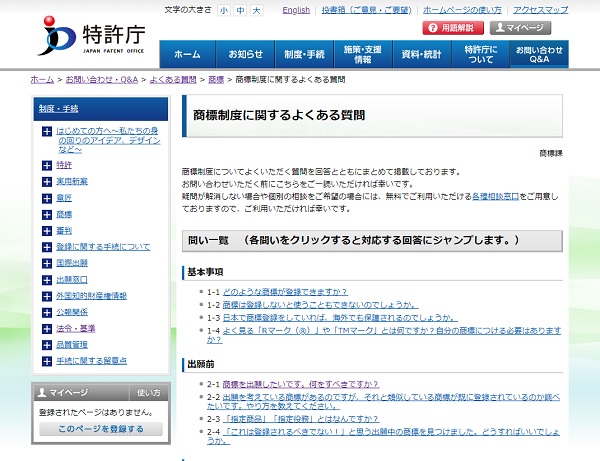
Task: Click the Japan Patent Office logo
Action: pyautogui.click(x=91, y=36)
